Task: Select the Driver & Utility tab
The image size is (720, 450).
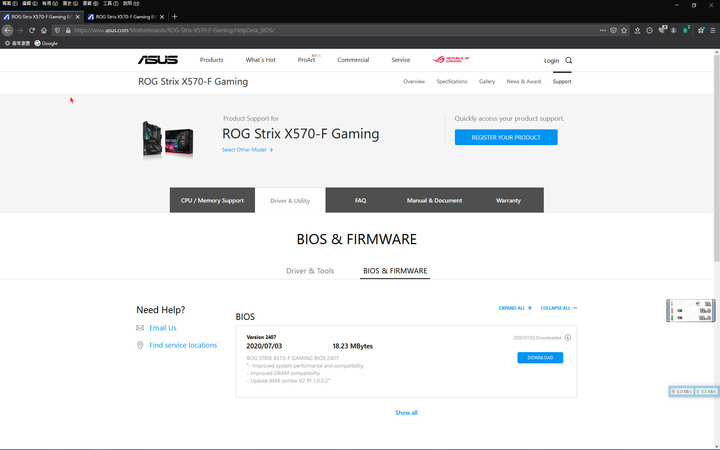Action: point(290,200)
